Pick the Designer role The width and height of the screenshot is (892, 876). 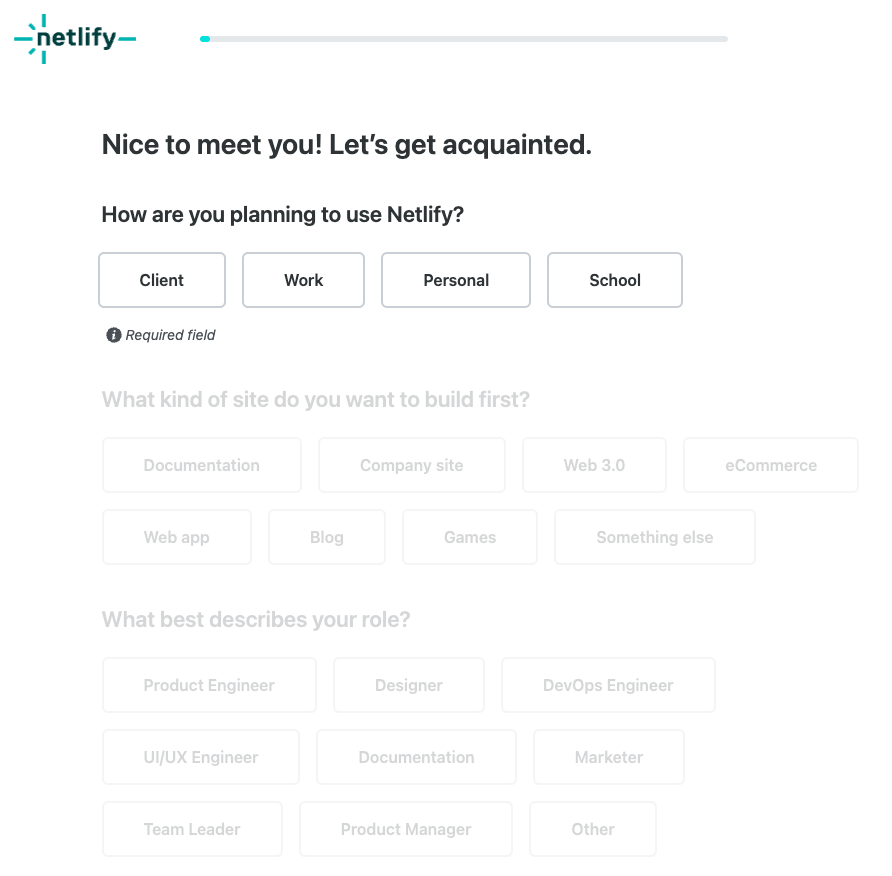pos(409,685)
